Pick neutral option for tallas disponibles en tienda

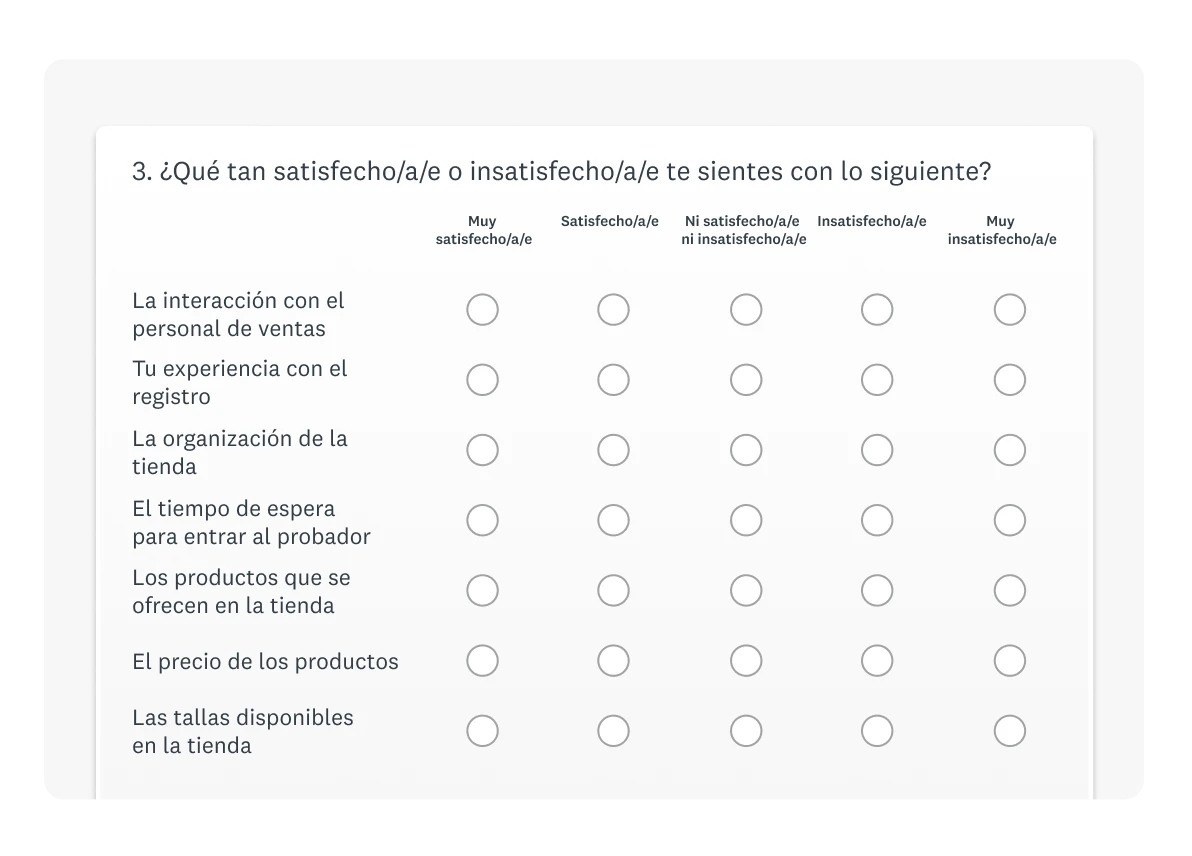pos(745,731)
